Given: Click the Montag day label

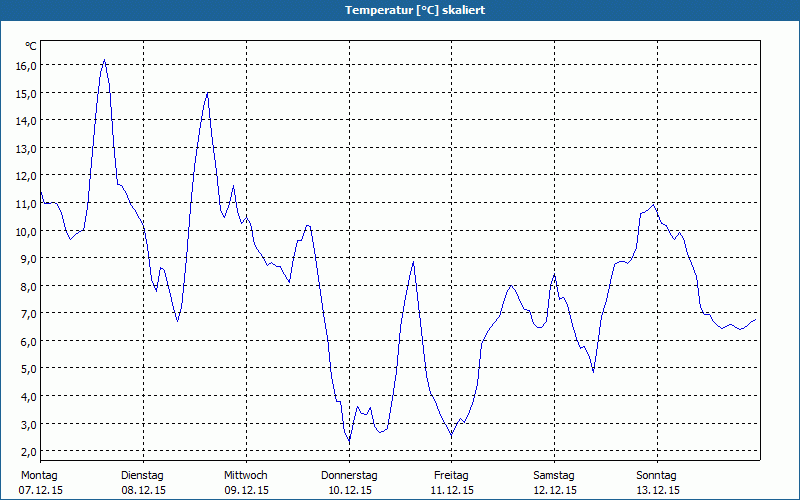Looking at the screenshot, I should pos(39,476).
